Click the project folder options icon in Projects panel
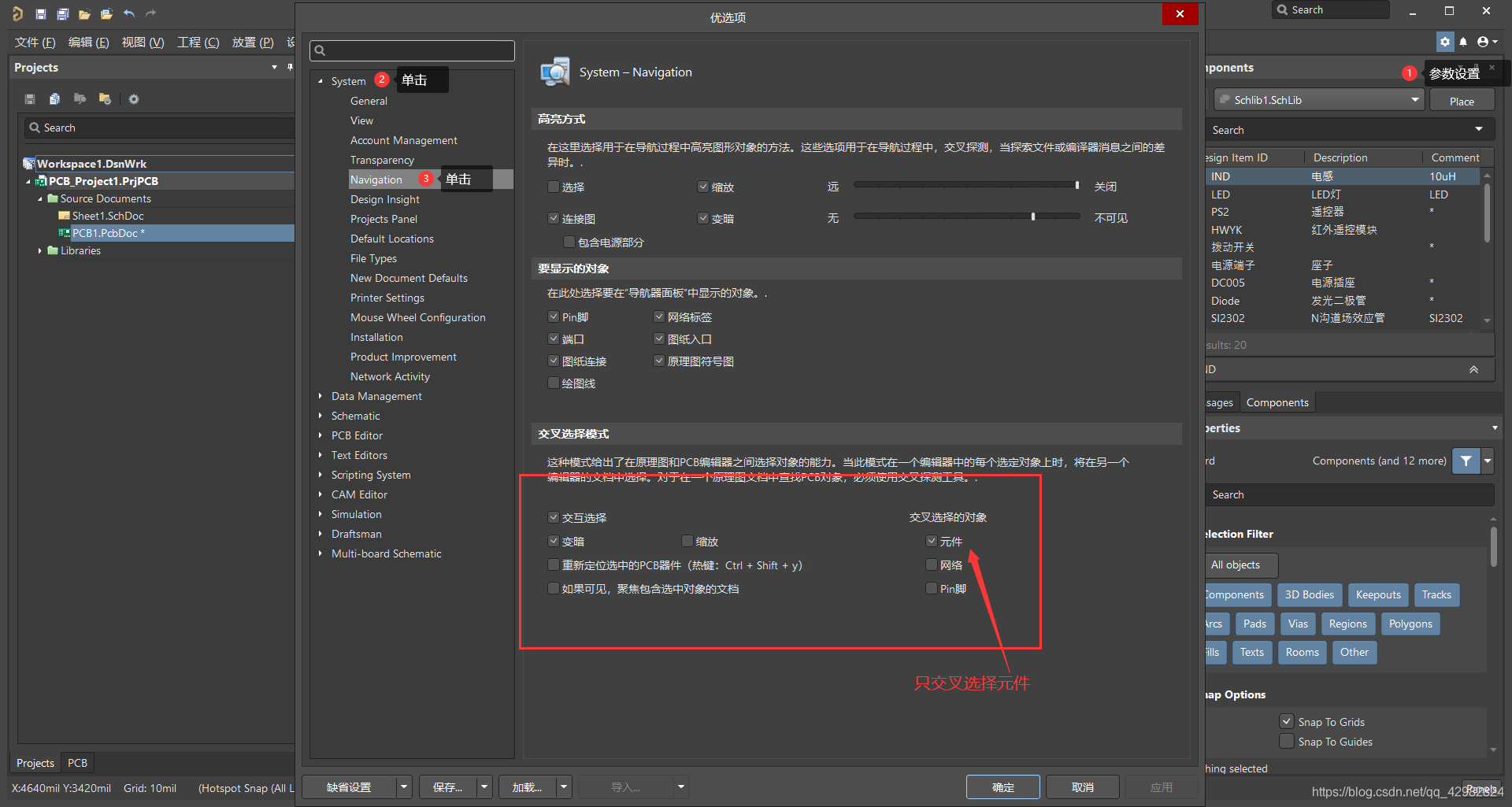The image size is (1512, 807). (x=105, y=99)
